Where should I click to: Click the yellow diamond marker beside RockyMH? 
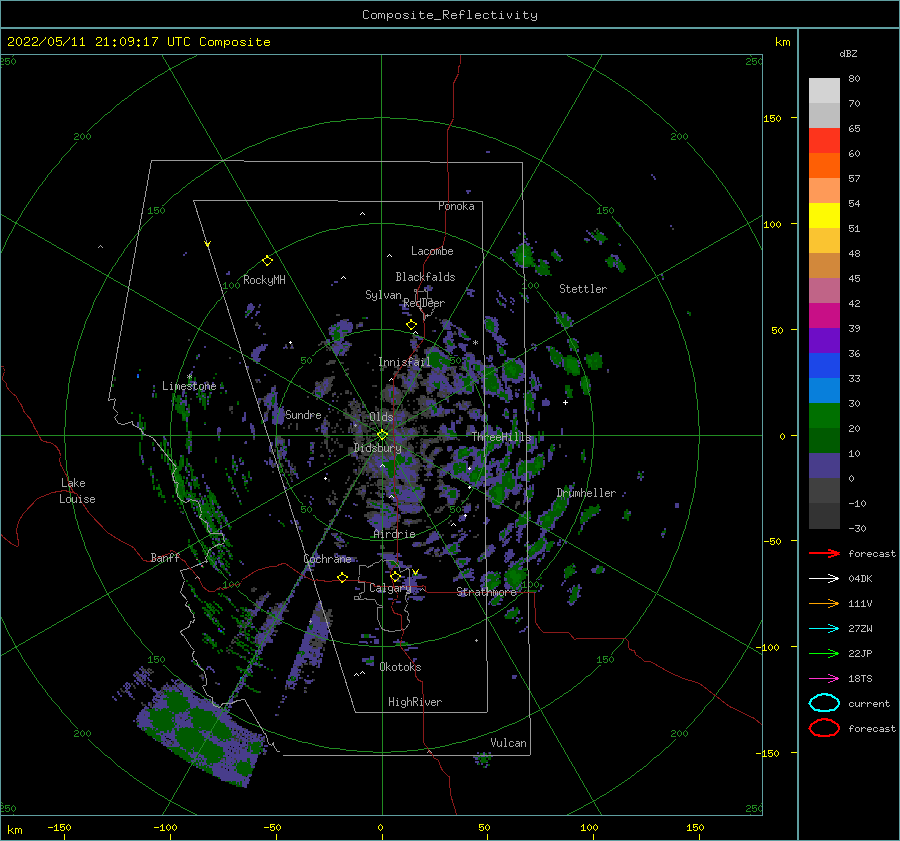tap(267, 261)
